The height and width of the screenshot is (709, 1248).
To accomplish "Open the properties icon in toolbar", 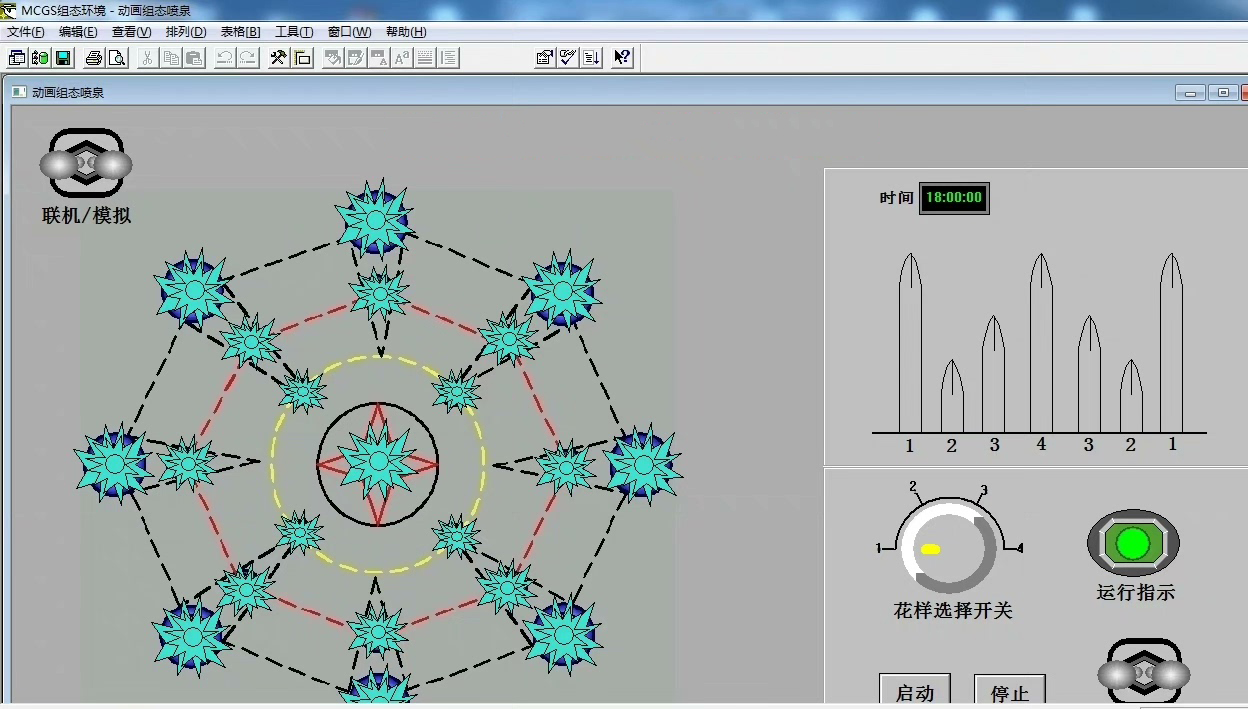I will click(x=545, y=57).
